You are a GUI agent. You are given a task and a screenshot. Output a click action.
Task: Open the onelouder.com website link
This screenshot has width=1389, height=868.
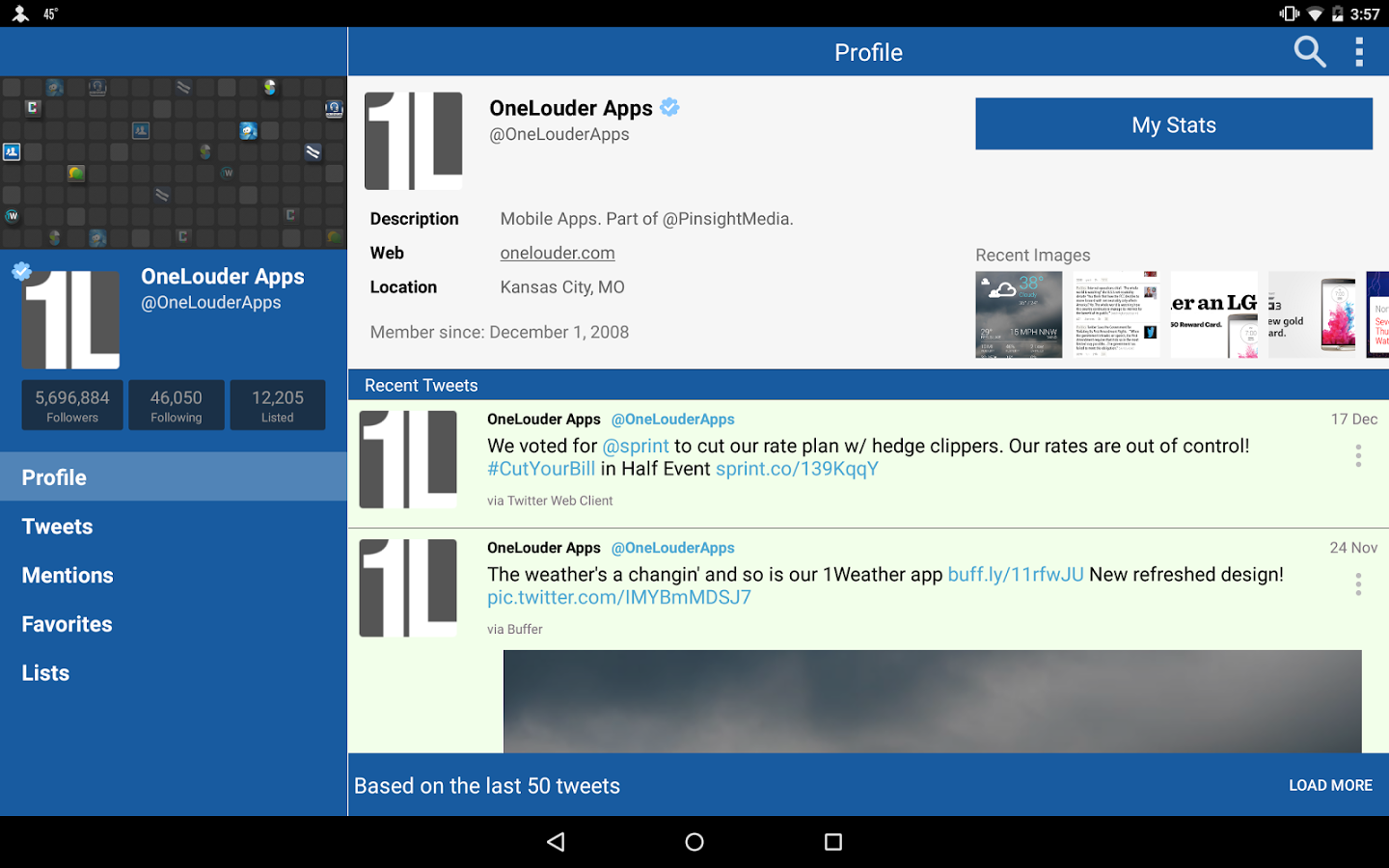pyautogui.click(x=558, y=253)
